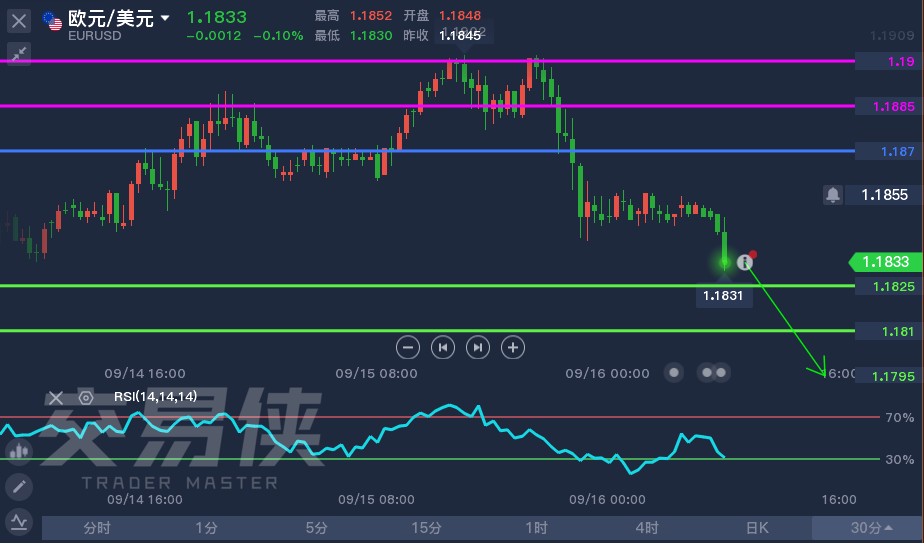The width and height of the screenshot is (924, 543).
Task: Select the 1.187 blue price line label
Action: 887,152
